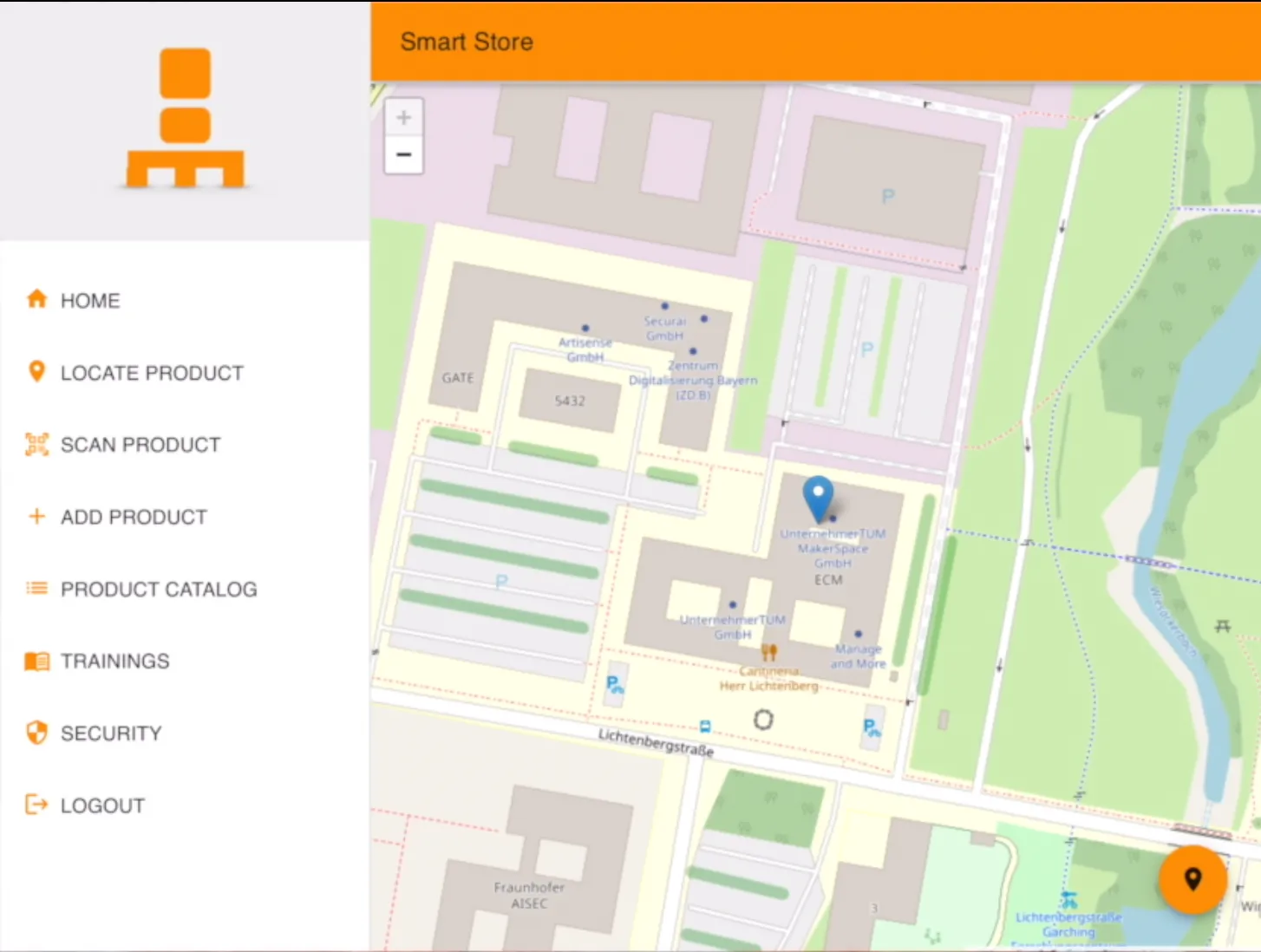Click the Locate Product pin icon
Viewport: 1261px width, 952px height.
(x=36, y=371)
